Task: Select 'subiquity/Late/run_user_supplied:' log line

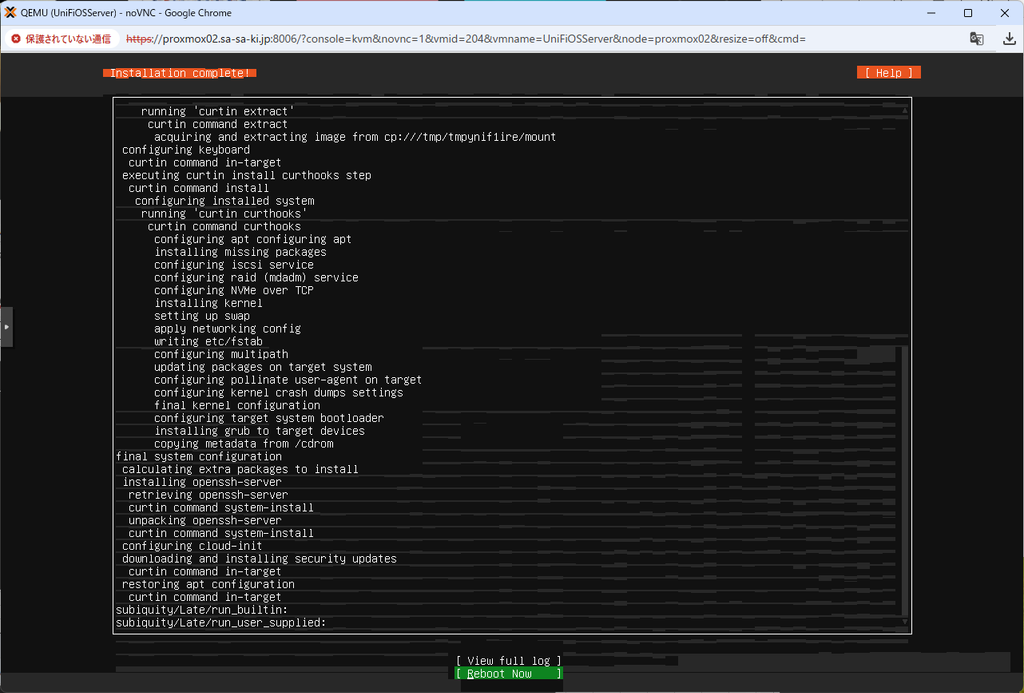Action: 221,622
